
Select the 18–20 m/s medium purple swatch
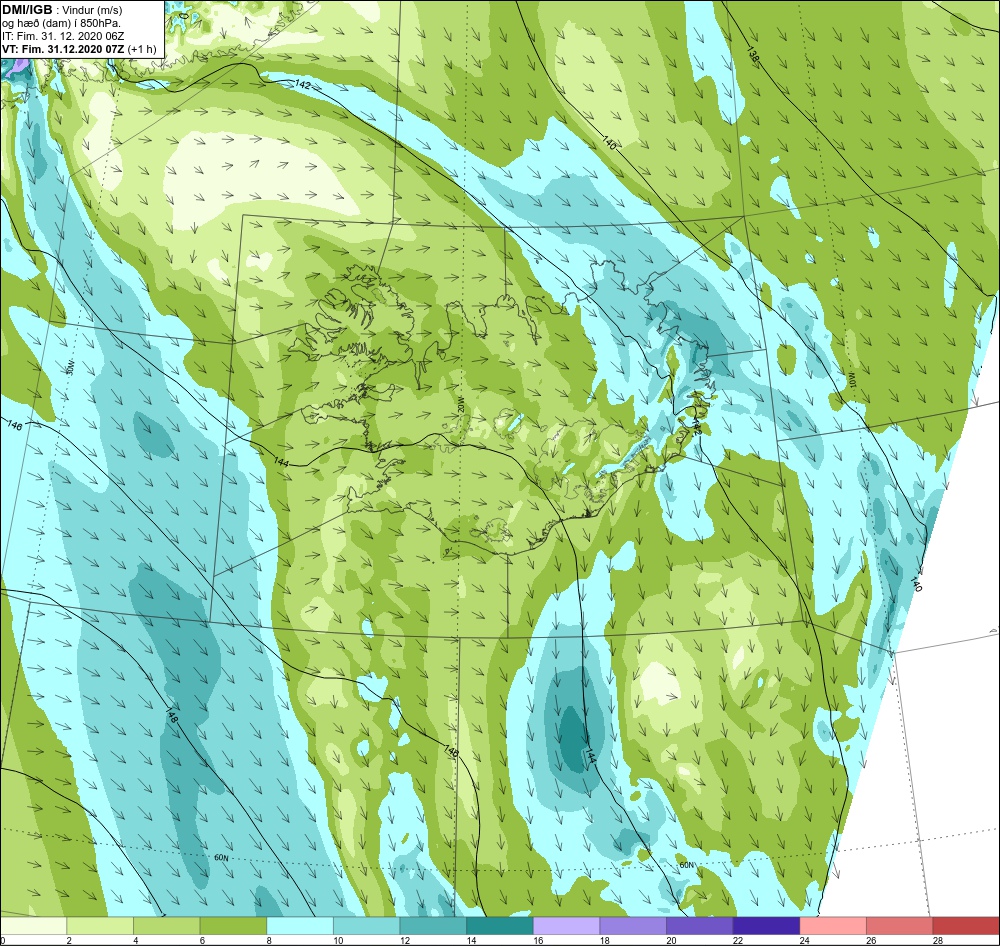633,926
